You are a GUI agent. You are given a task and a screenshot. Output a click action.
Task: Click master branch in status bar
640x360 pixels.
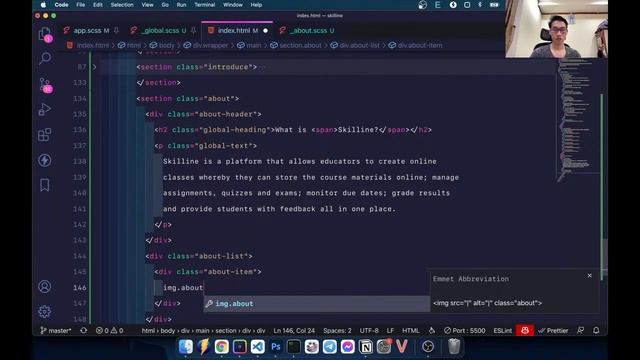pyautogui.click(x=56, y=331)
